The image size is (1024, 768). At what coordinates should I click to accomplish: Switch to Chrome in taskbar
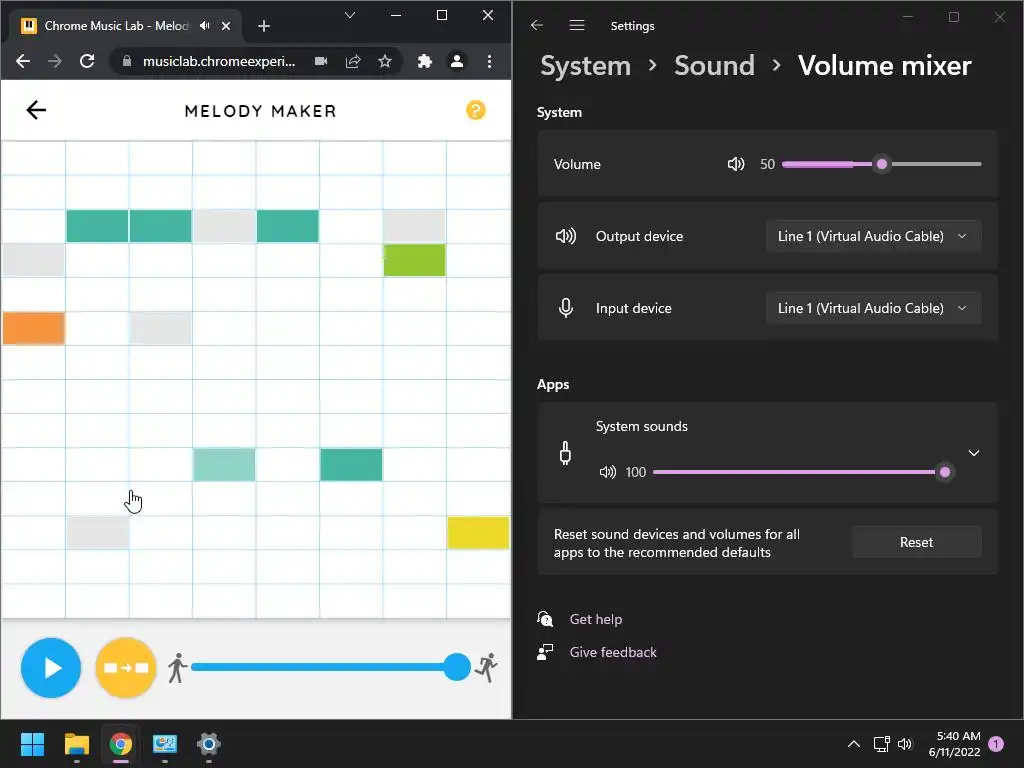[x=121, y=744]
